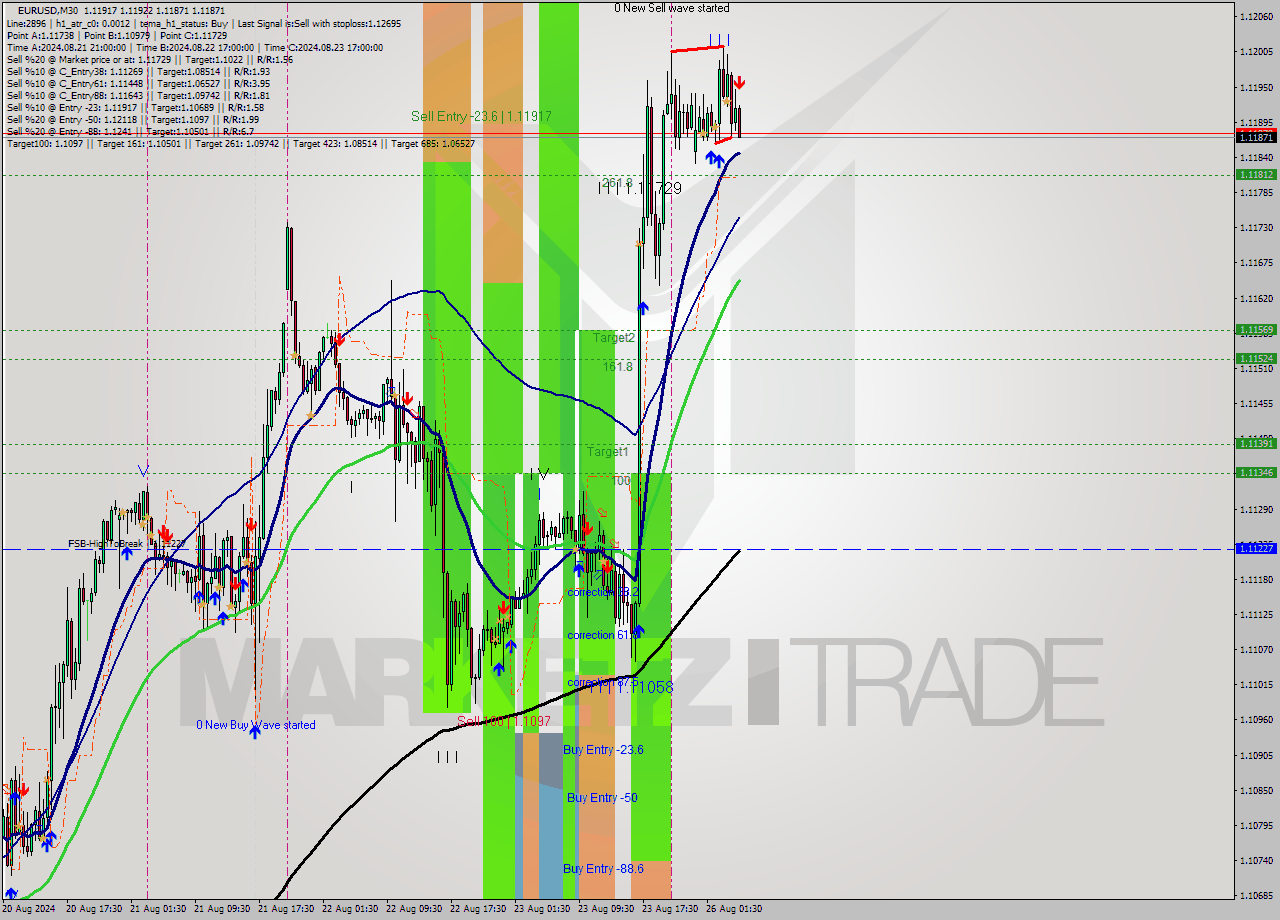Click the 'Sell %10 @ C_Entry61' line
1280x920 pixels.
[138, 83]
